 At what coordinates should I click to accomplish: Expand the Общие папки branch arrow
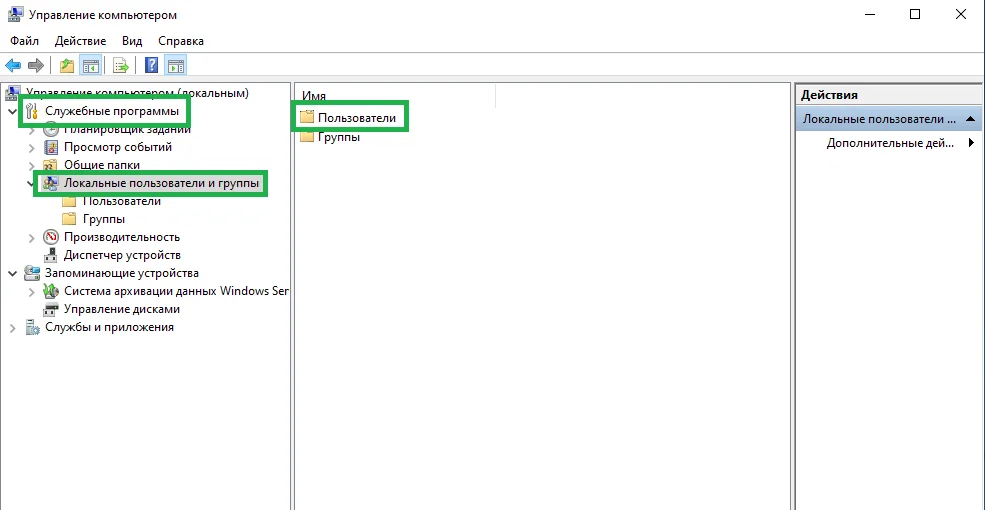(31, 165)
